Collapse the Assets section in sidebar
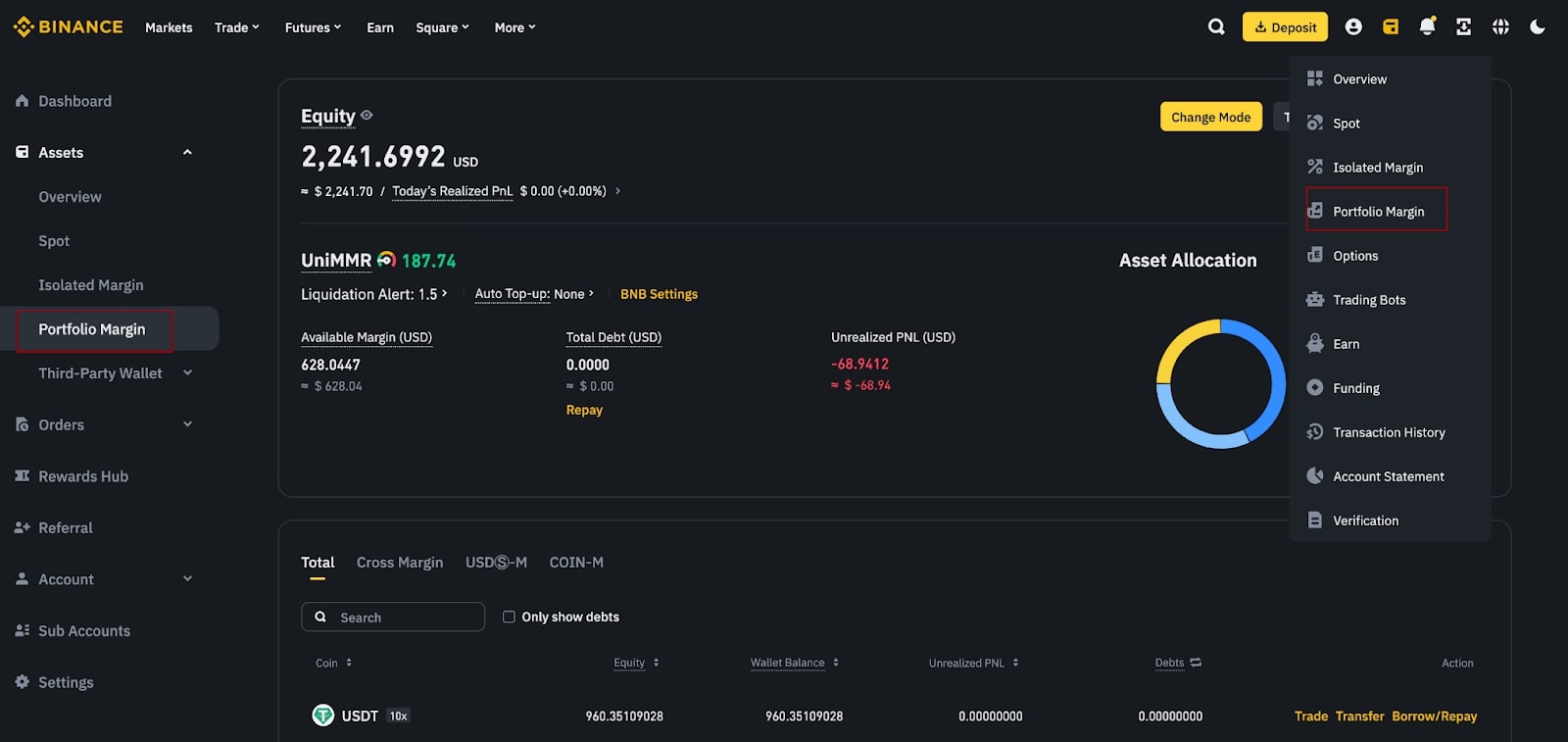 pos(187,152)
